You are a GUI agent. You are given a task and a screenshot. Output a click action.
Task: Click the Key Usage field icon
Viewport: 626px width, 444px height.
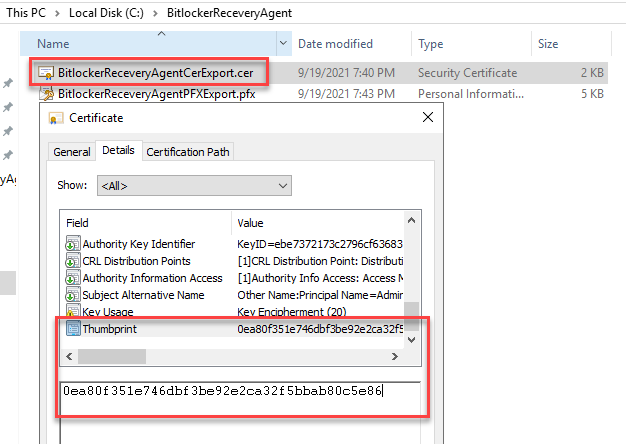(71, 312)
